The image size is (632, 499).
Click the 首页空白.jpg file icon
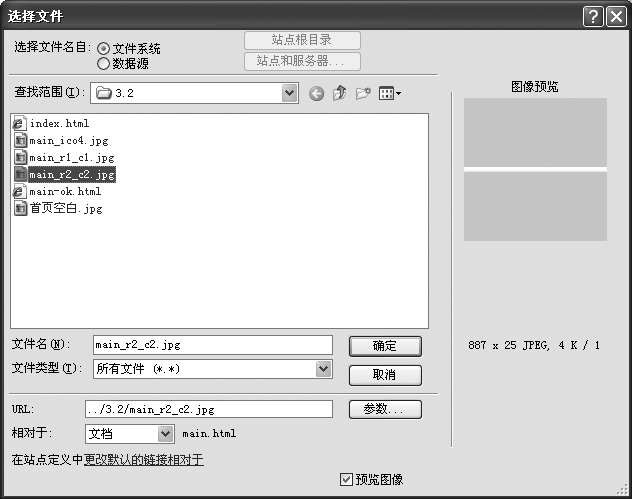tap(20, 208)
